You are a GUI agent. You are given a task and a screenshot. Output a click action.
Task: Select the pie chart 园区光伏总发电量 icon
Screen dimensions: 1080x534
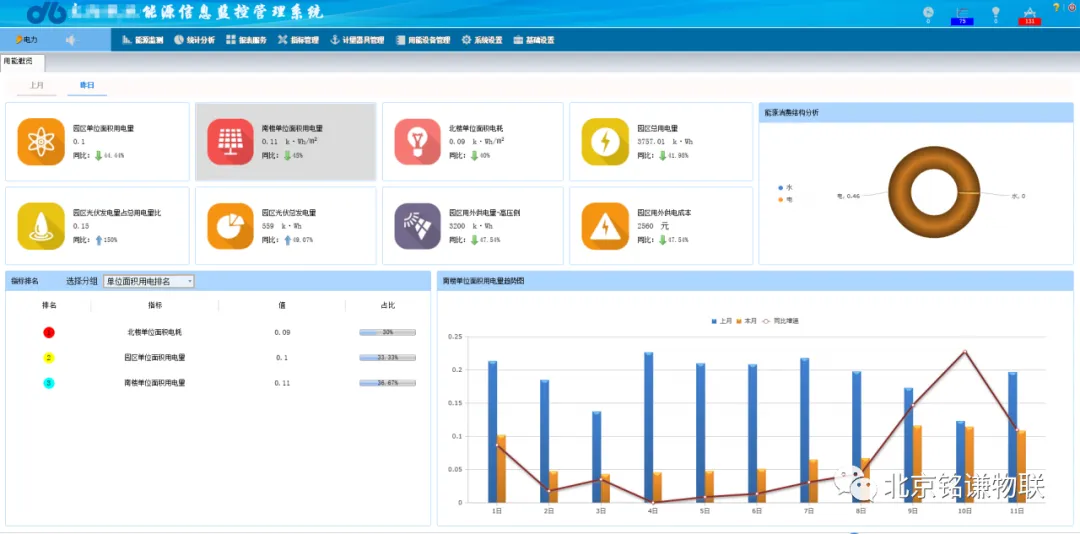[229, 226]
